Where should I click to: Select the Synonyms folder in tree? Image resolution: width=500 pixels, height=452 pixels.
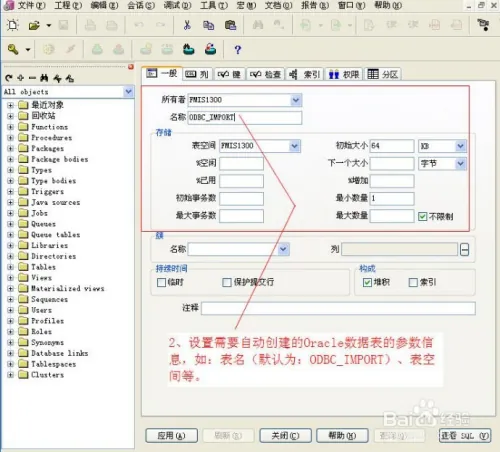[47, 342]
